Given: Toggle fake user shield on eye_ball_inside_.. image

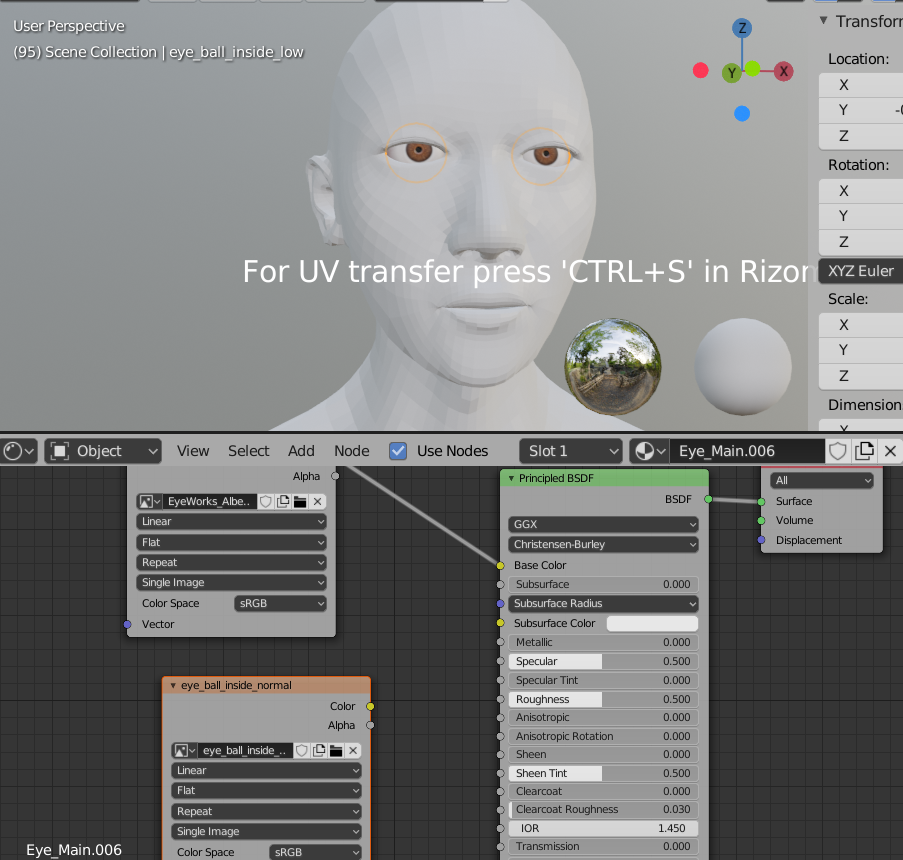Looking at the screenshot, I should [x=301, y=751].
